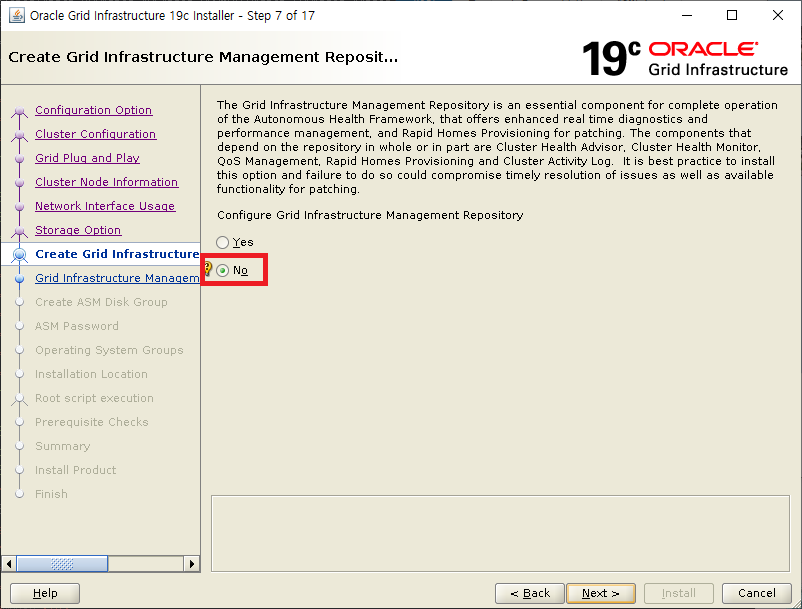802x609 pixels.
Task: Click the Storage Option step node icon
Action: [19, 231]
